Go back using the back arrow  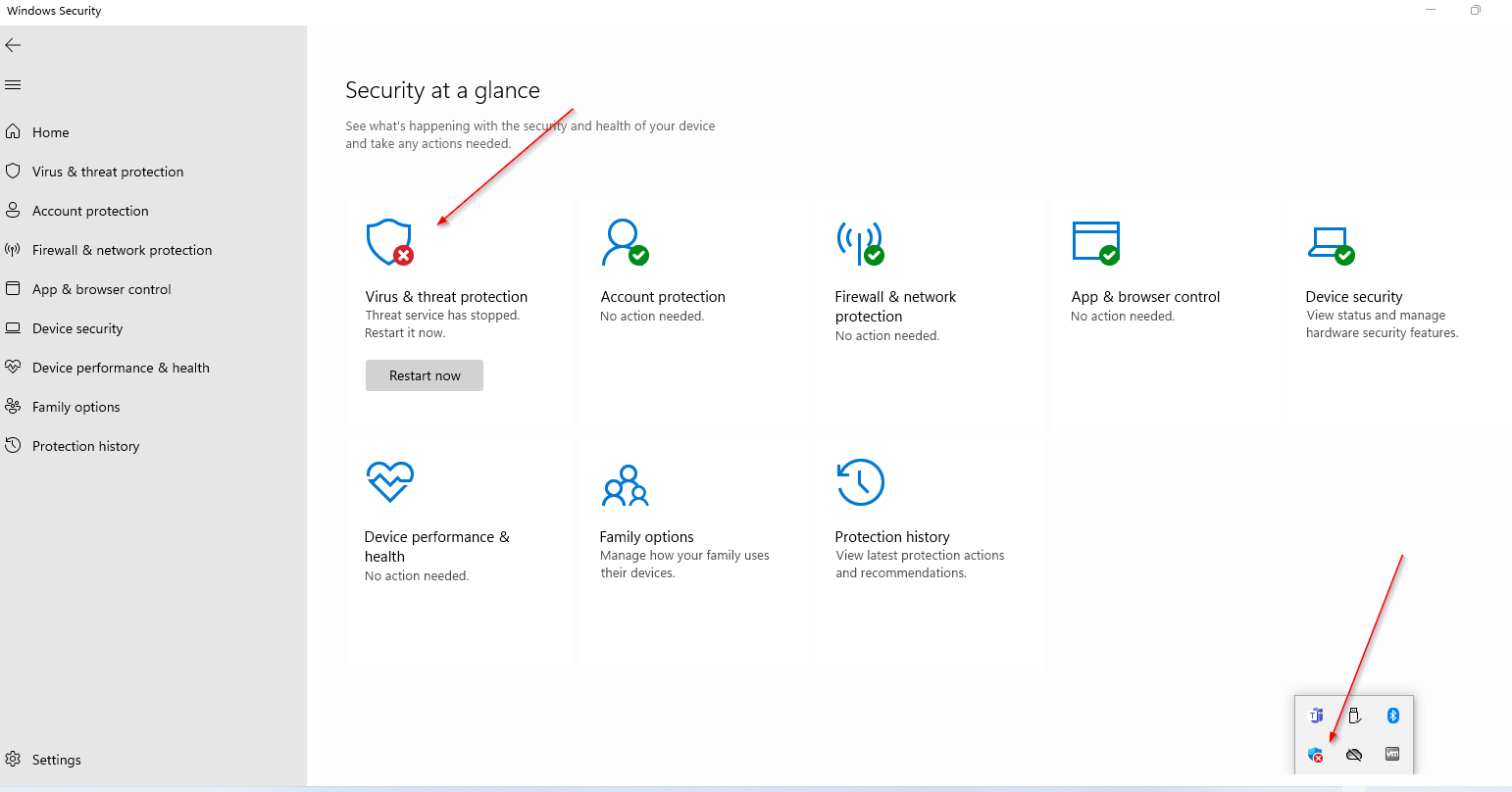[13, 45]
